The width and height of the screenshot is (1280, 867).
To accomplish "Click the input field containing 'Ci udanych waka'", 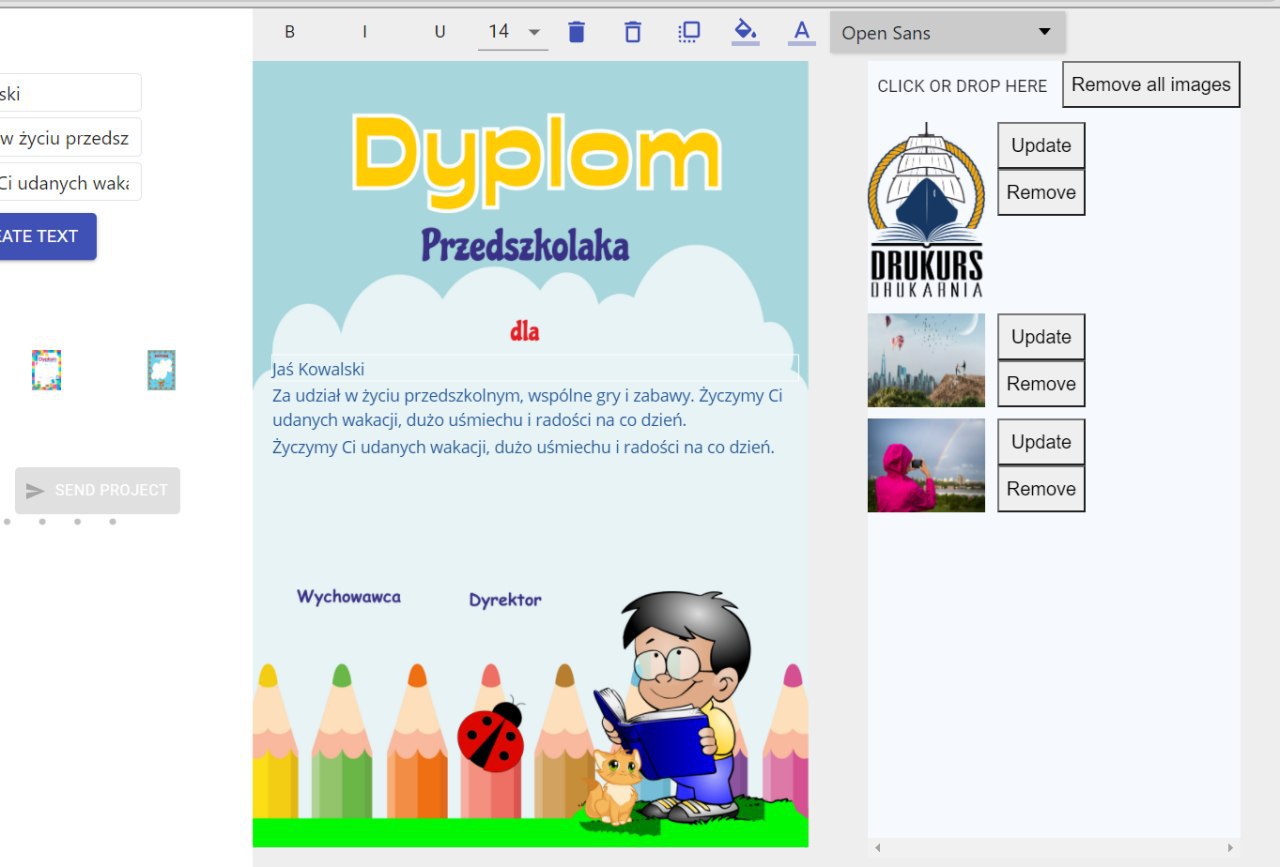I will pyautogui.click(x=70, y=182).
